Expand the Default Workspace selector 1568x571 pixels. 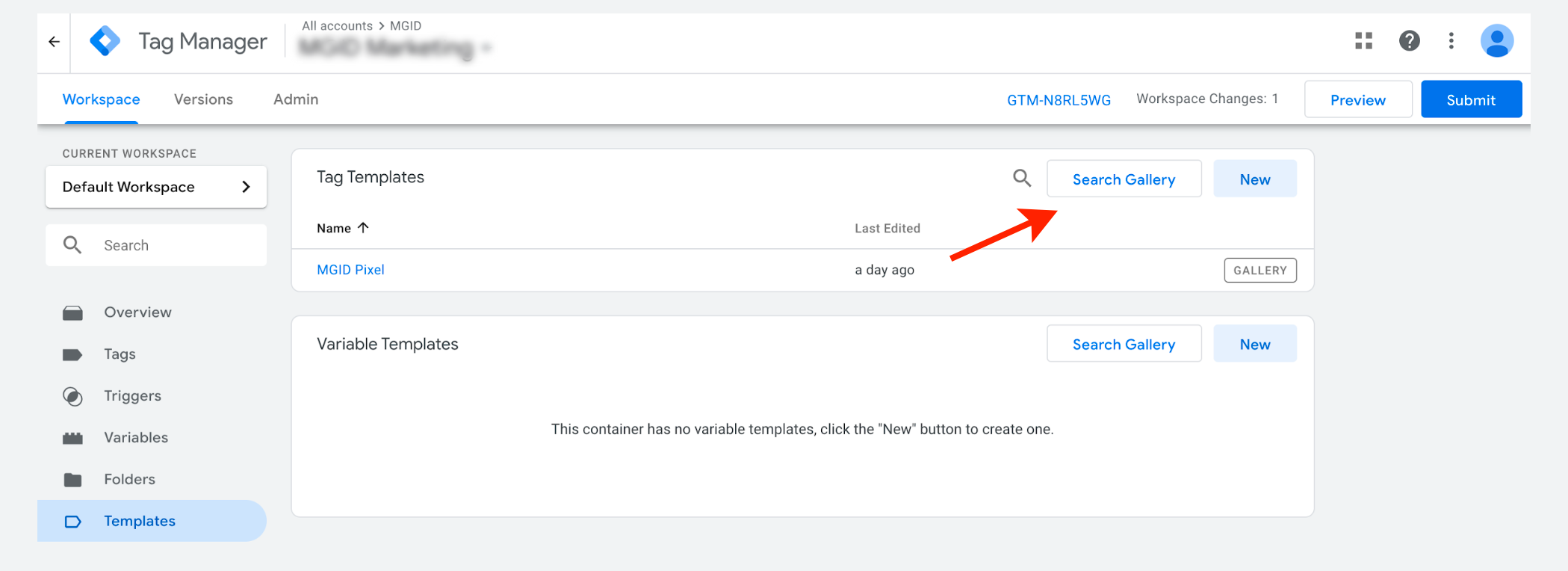[x=156, y=187]
